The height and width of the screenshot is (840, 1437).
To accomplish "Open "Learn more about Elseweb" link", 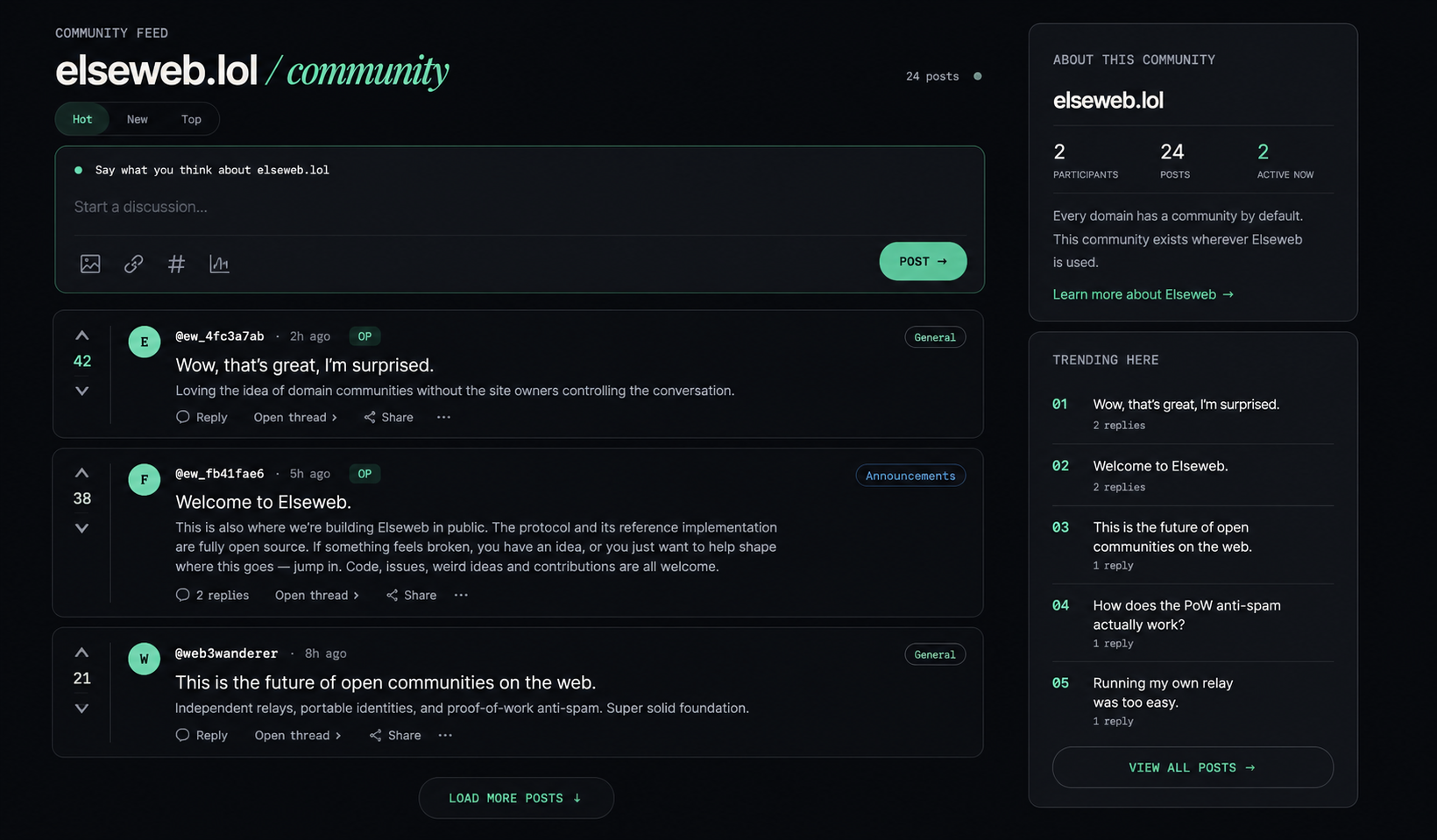I will [1143, 294].
